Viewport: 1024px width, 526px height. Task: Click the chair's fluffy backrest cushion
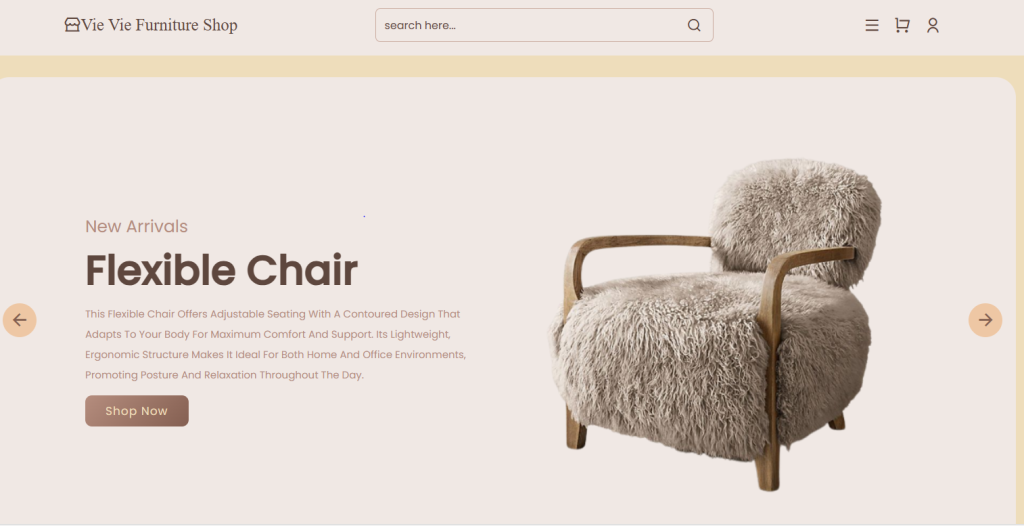coord(797,219)
